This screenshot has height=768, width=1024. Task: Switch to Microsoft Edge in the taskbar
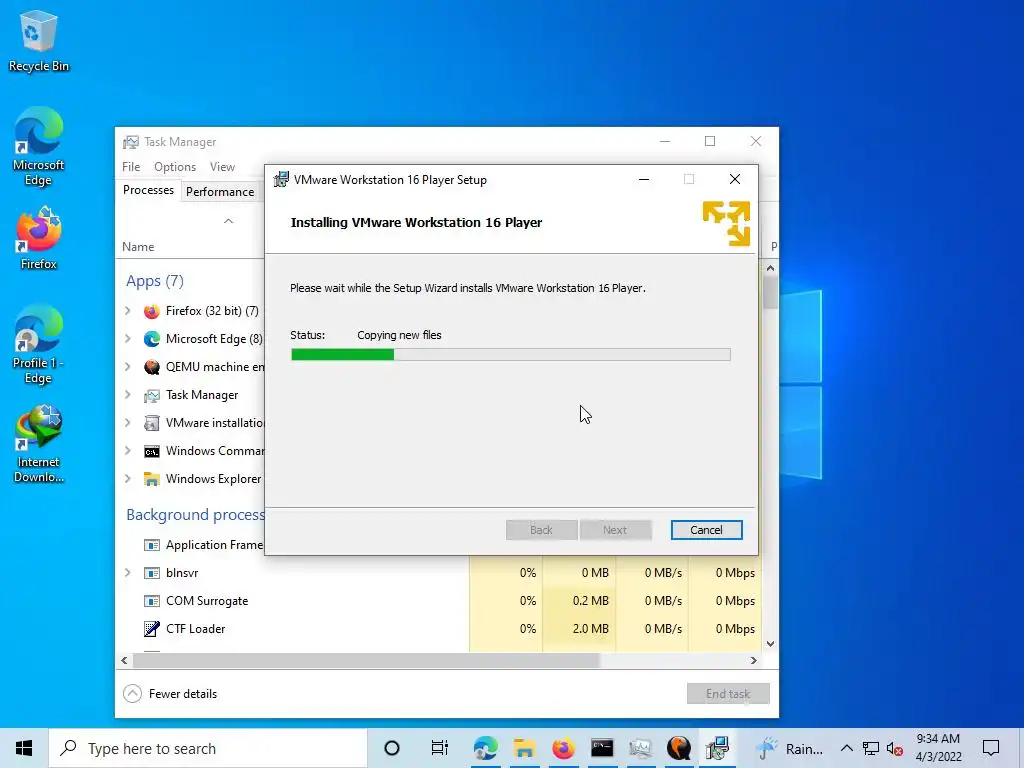485,748
